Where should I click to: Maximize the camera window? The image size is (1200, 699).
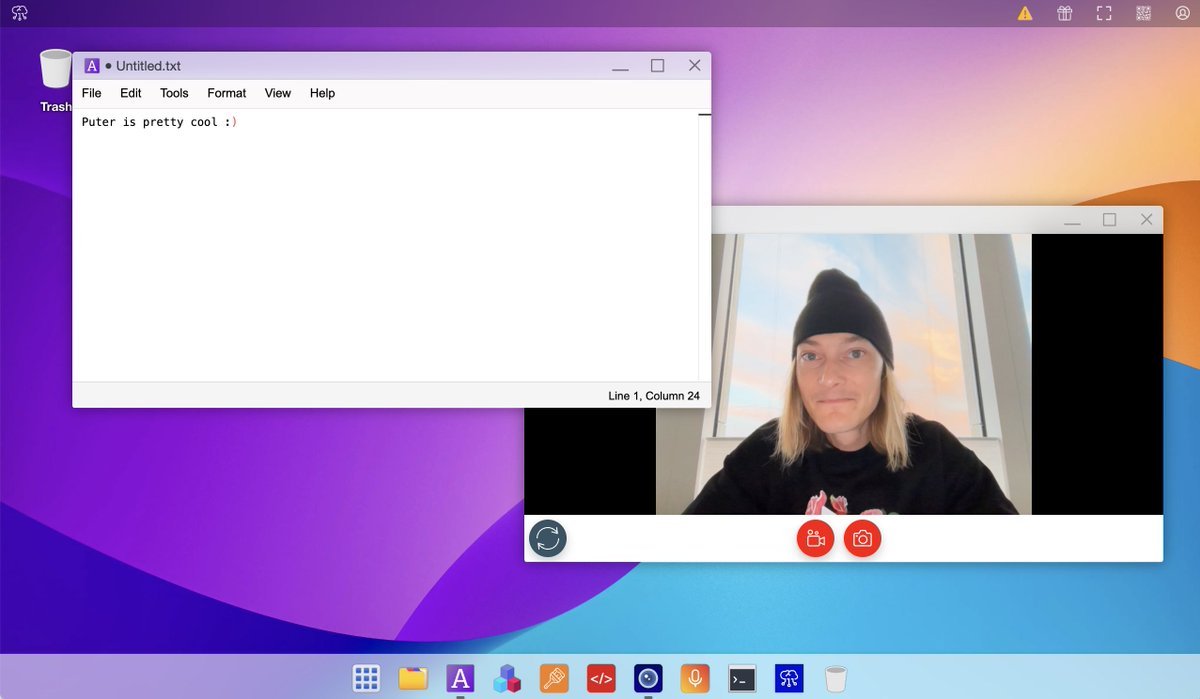(1109, 219)
